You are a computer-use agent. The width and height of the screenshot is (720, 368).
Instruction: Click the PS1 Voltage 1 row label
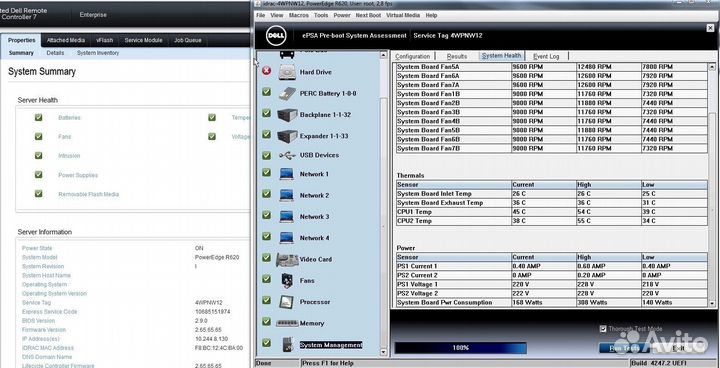point(417,284)
